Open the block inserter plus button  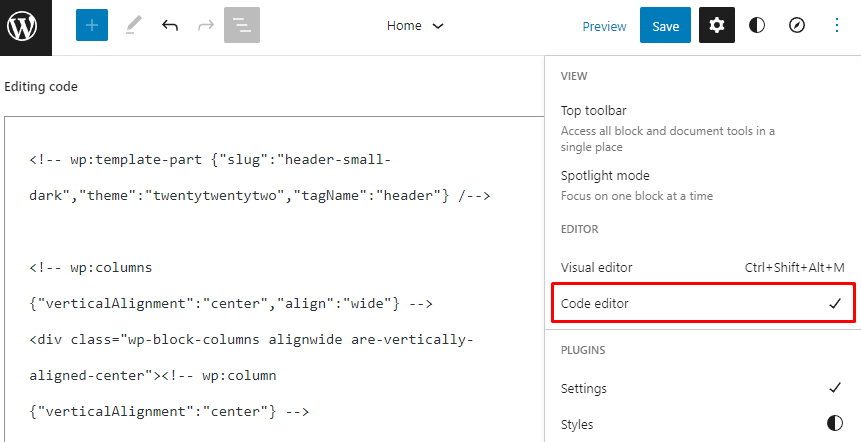[91, 26]
